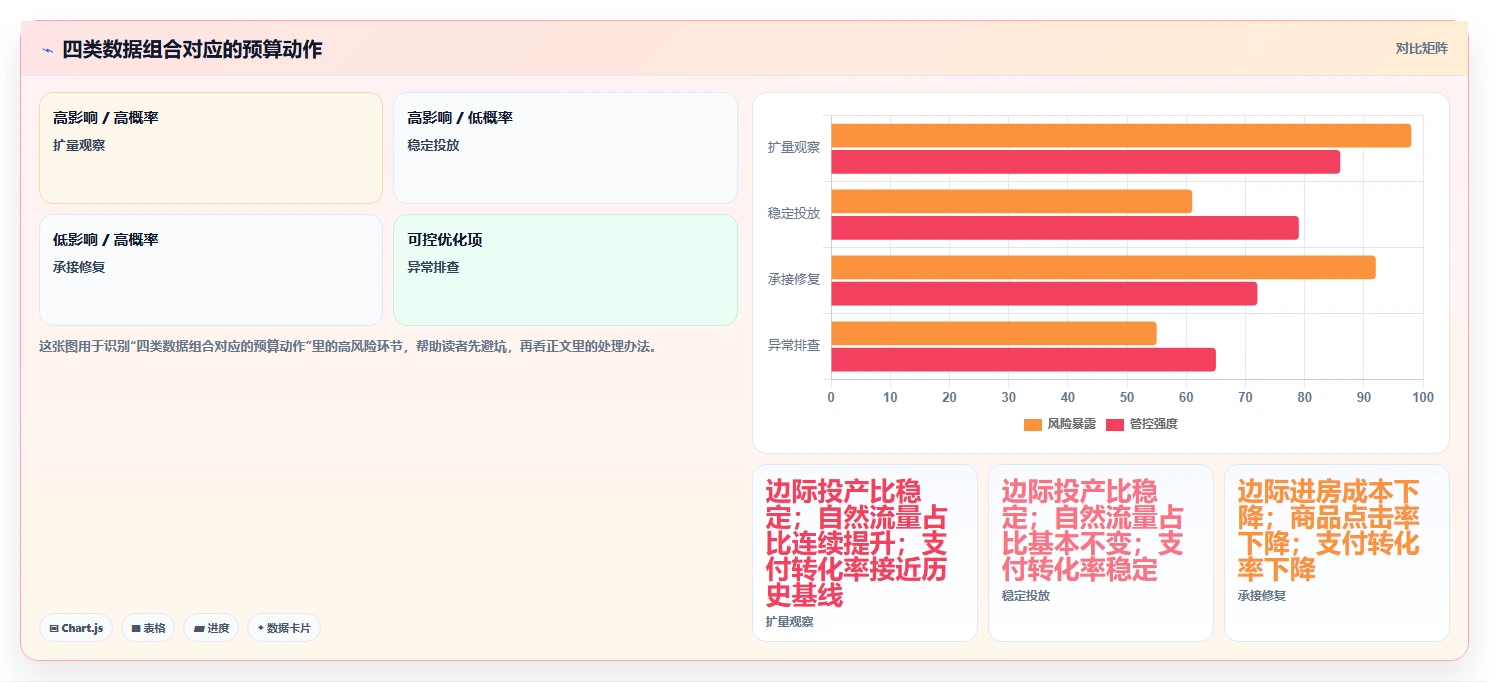This screenshot has width=1489, height=682.
Task: Click the 表格 tag
Action: (148, 628)
